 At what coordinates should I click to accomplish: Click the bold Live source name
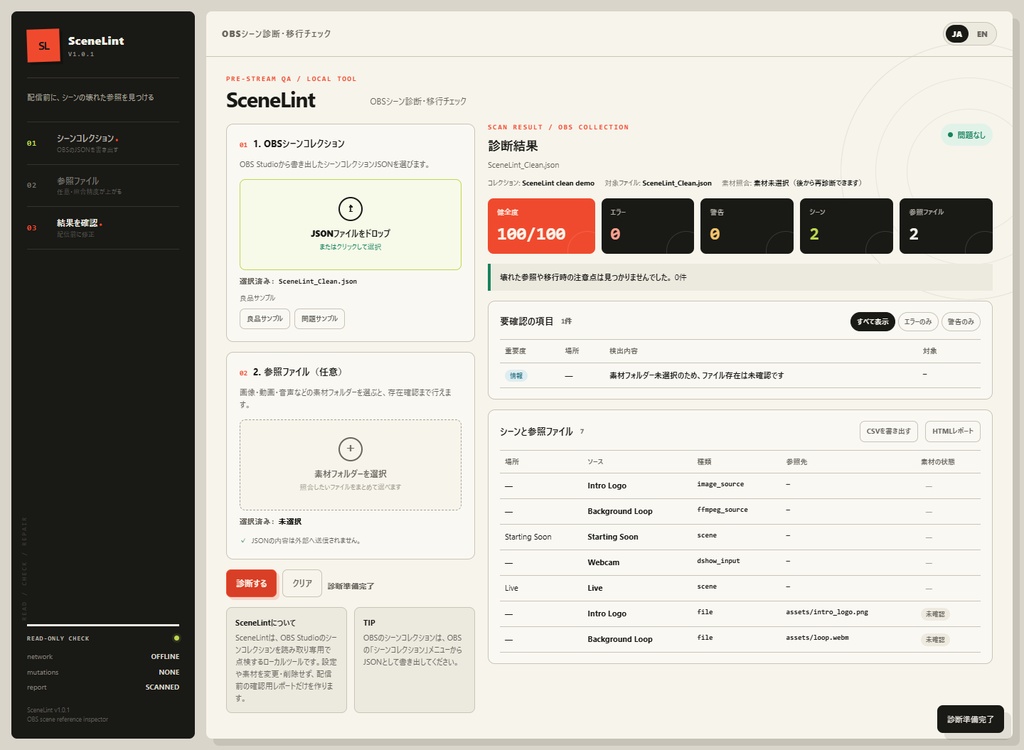click(595, 587)
